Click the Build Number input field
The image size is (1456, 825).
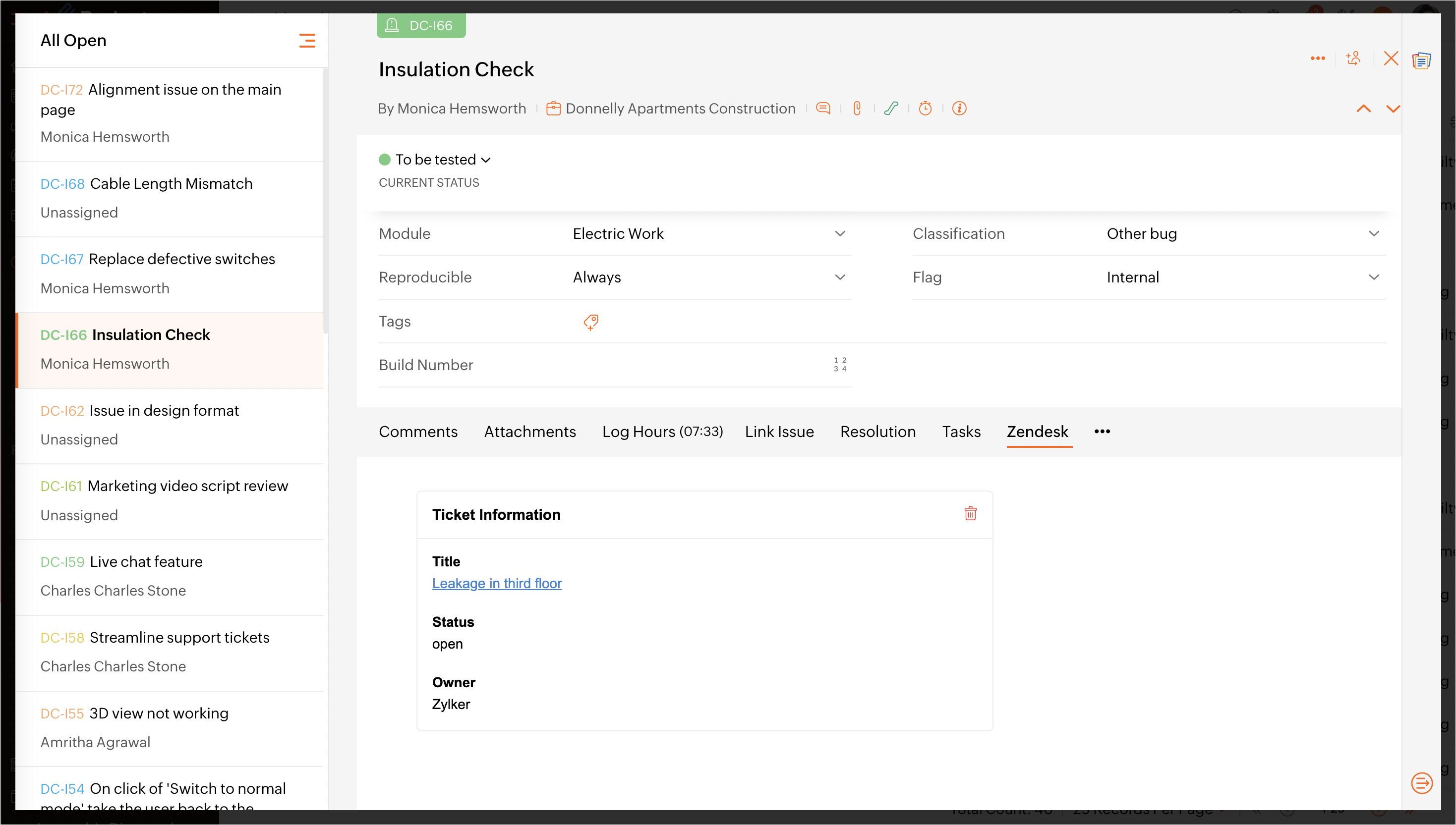coord(697,365)
